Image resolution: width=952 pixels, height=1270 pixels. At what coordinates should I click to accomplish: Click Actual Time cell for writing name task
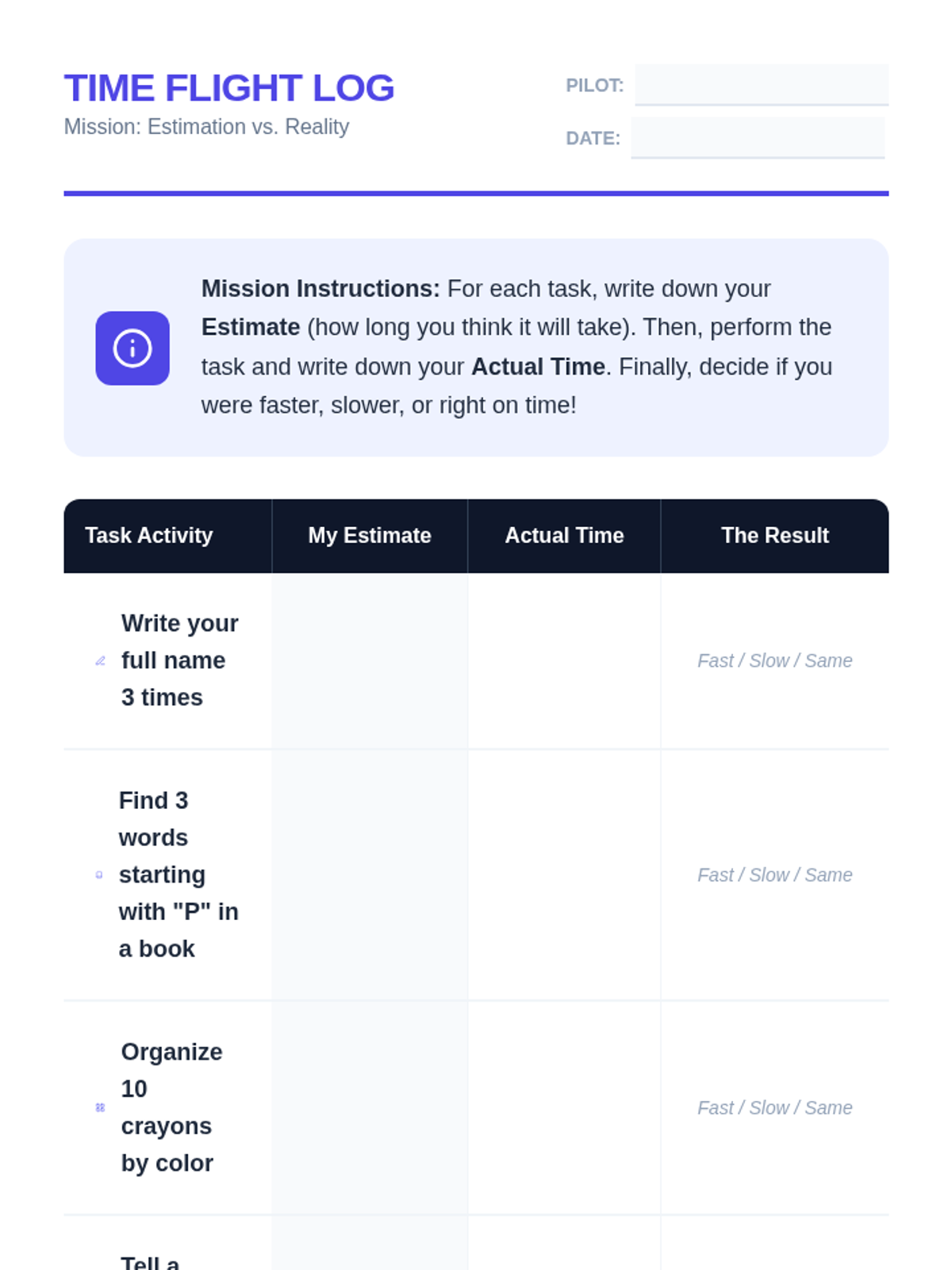click(564, 660)
